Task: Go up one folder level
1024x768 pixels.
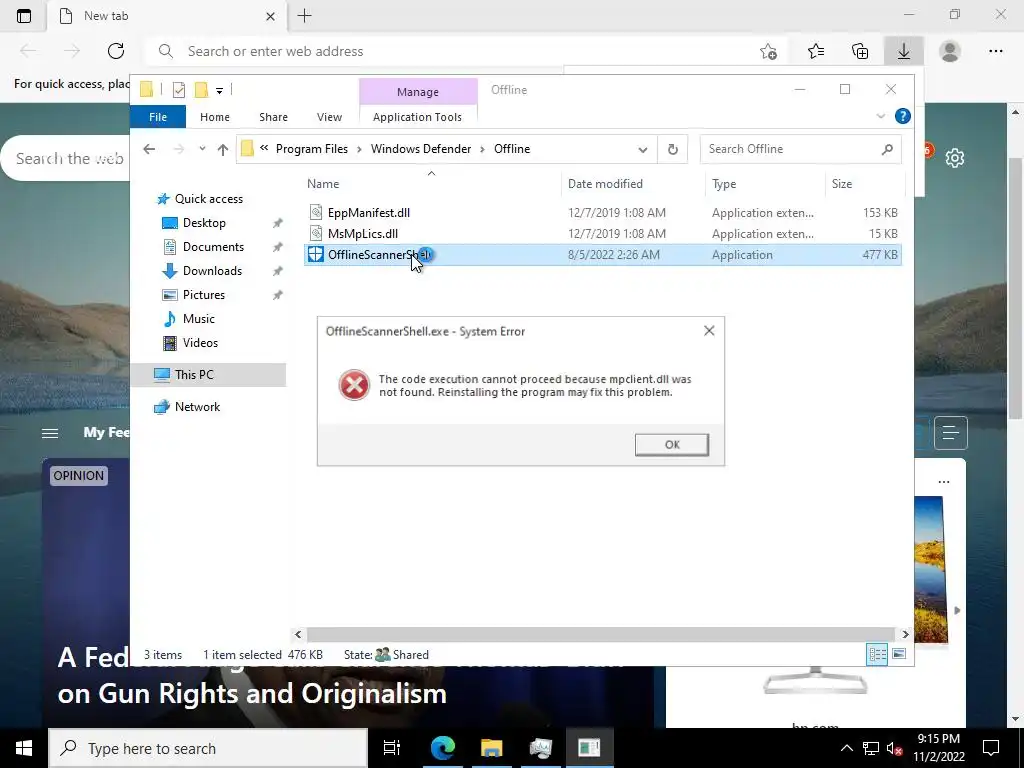Action: 223,150
